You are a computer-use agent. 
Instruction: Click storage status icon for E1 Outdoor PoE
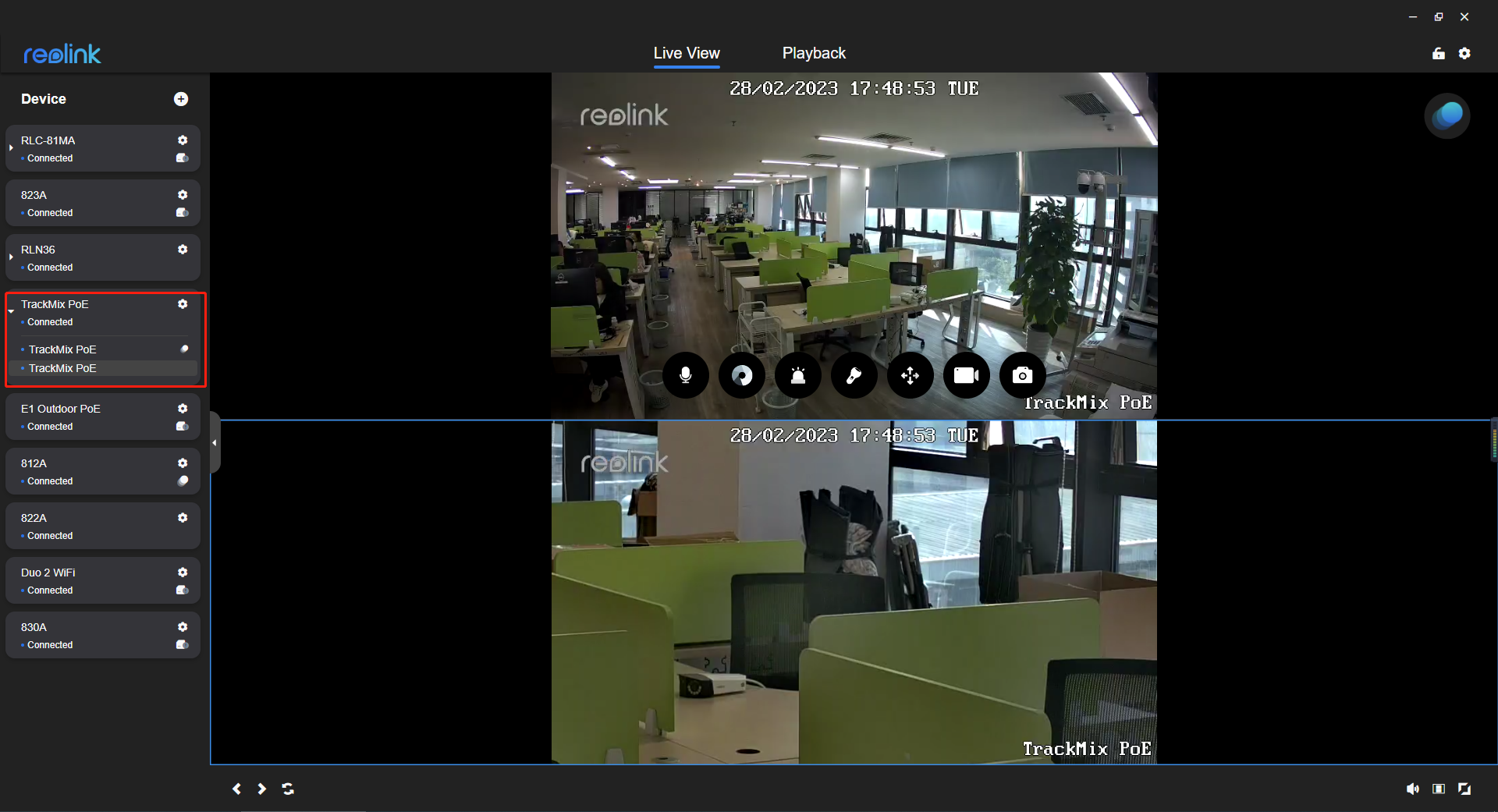coord(183,427)
